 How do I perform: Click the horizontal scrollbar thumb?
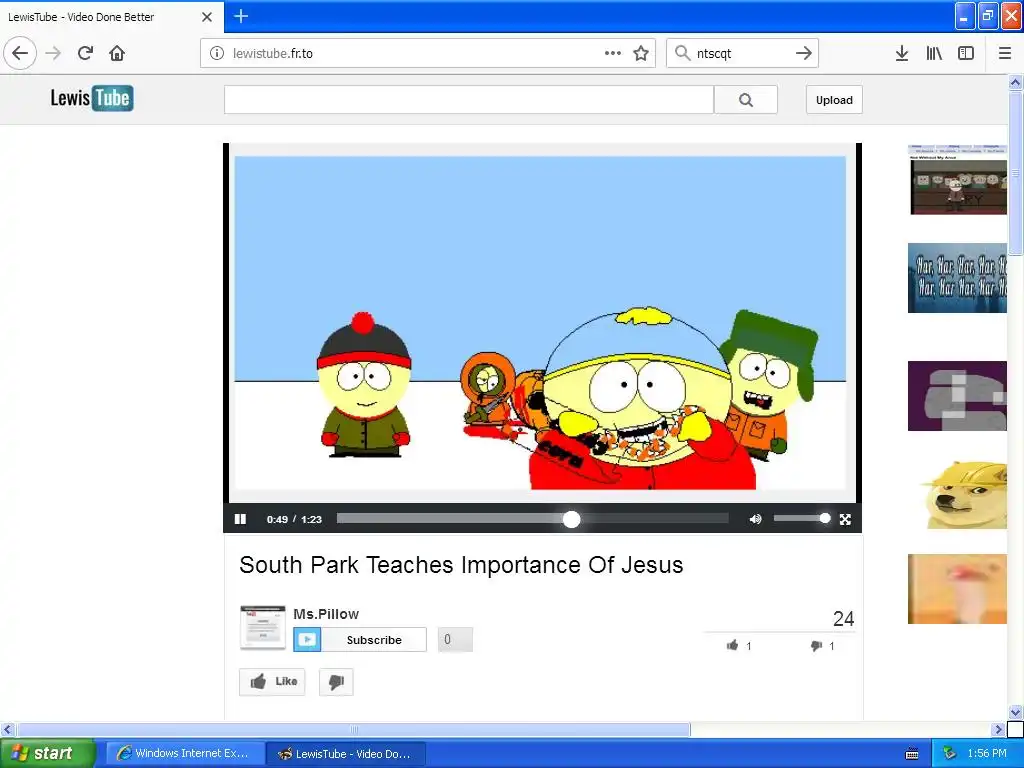click(x=353, y=729)
